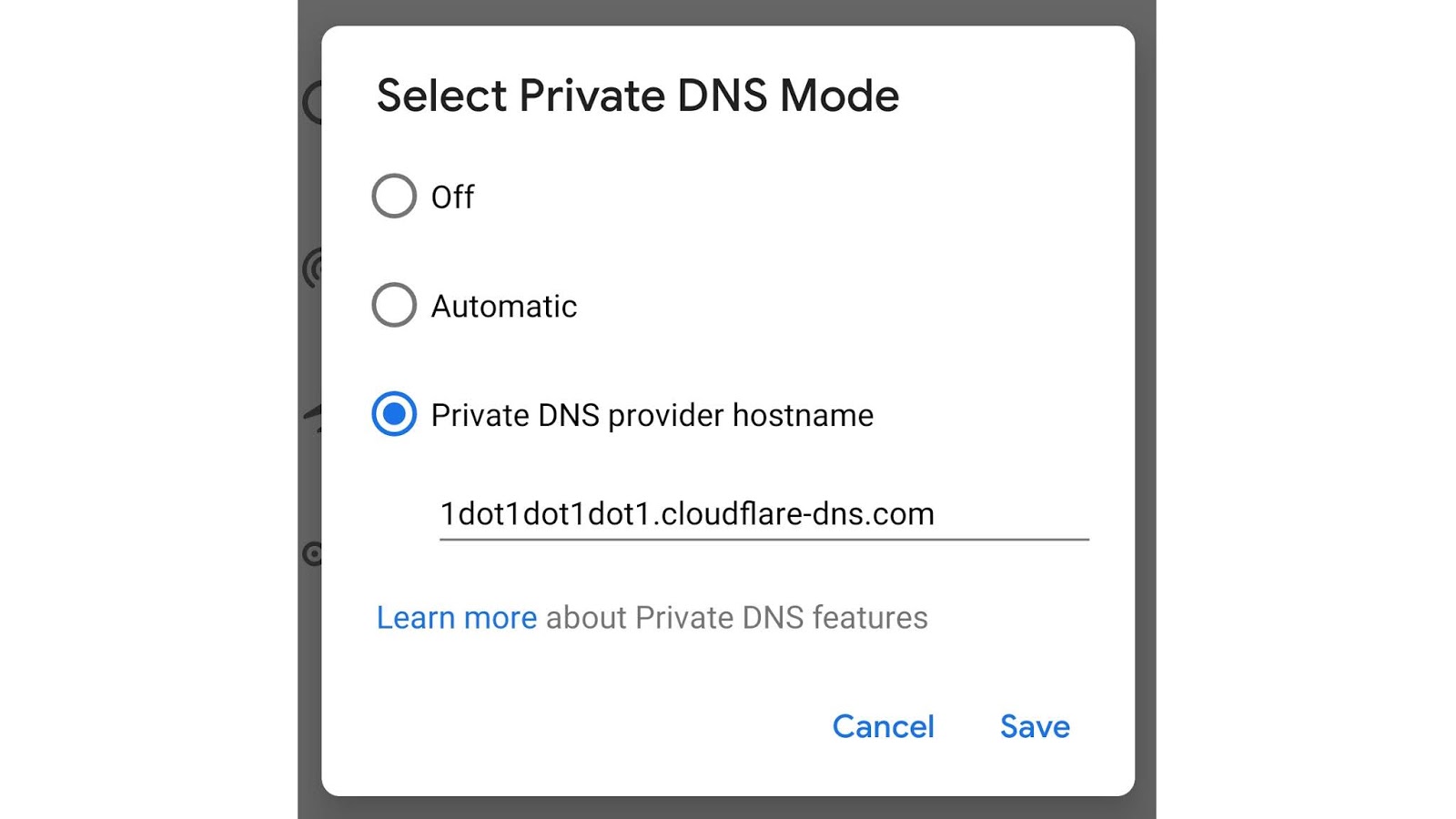Tap the partially hidden icon beside the dialog title

point(312,103)
